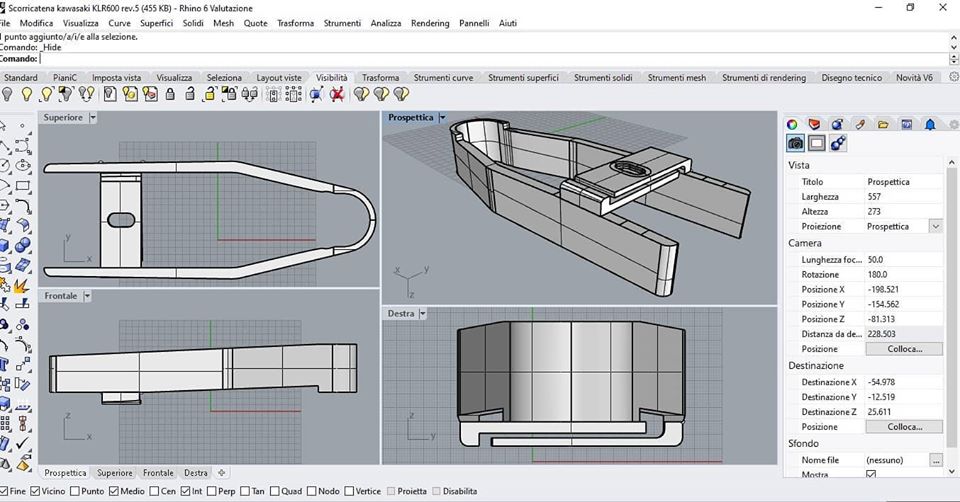Switch to the Strumenti mesh toolbar tab
960x502 pixels.
(x=676, y=78)
